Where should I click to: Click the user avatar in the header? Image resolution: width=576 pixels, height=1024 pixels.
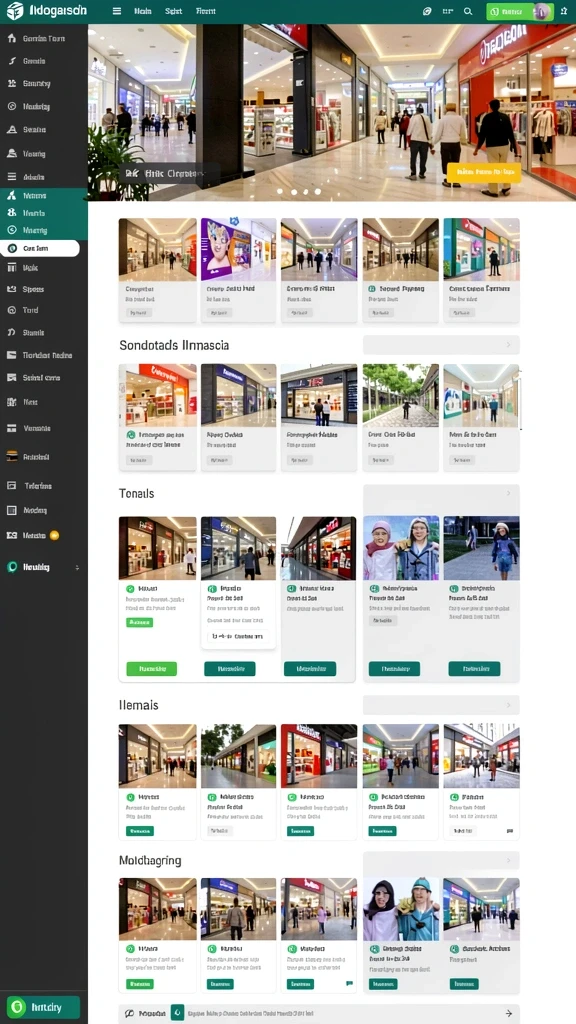coord(541,11)
